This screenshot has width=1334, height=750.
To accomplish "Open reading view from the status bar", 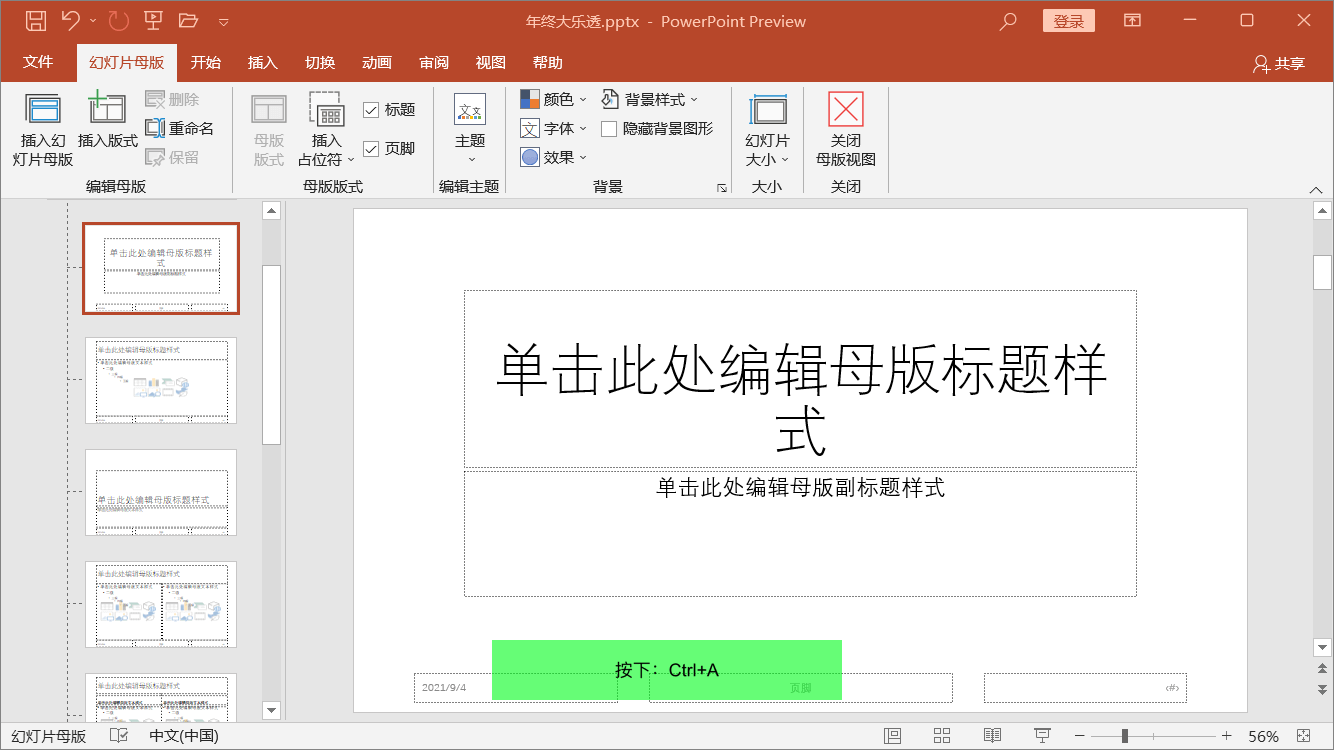I will 992,736.
